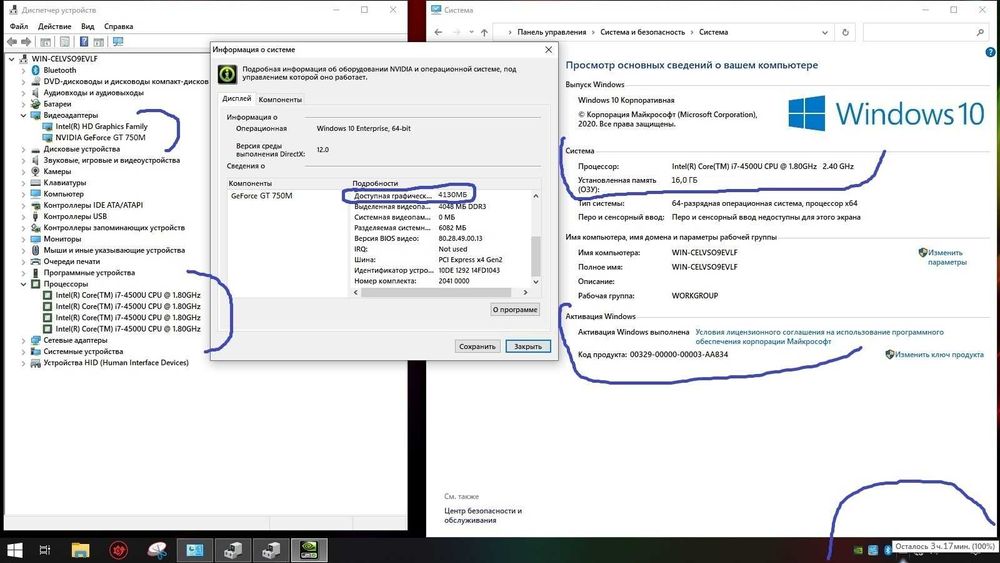
Task: Open File Explorer from the taskbar
Action: click(80, 550)
